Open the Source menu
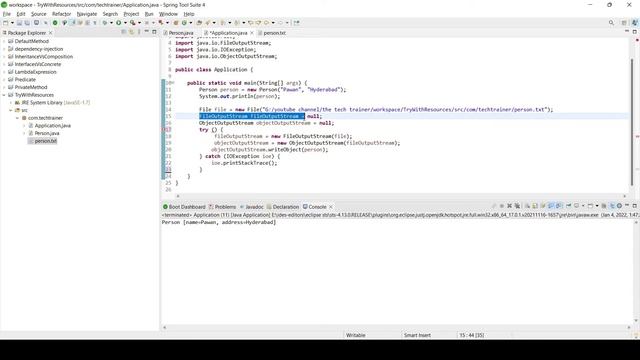Screen dimensions: 640x360 coord(39,14)
